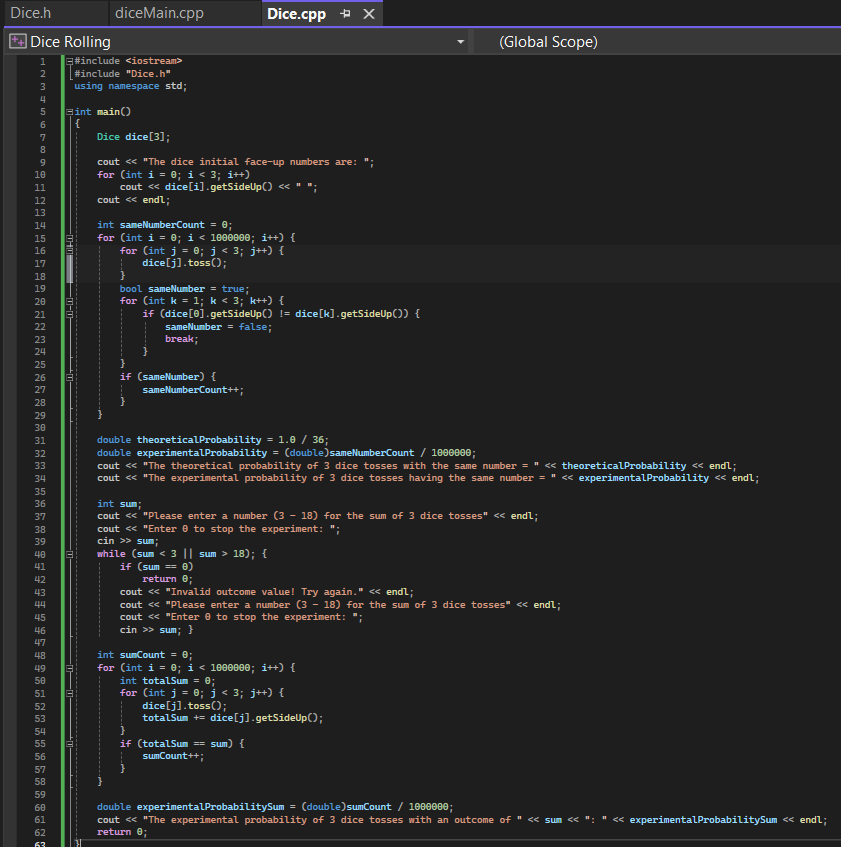Click the Dice Rolling project icon
The height and width of the screenshot is (847, 841).
point(18,42)
